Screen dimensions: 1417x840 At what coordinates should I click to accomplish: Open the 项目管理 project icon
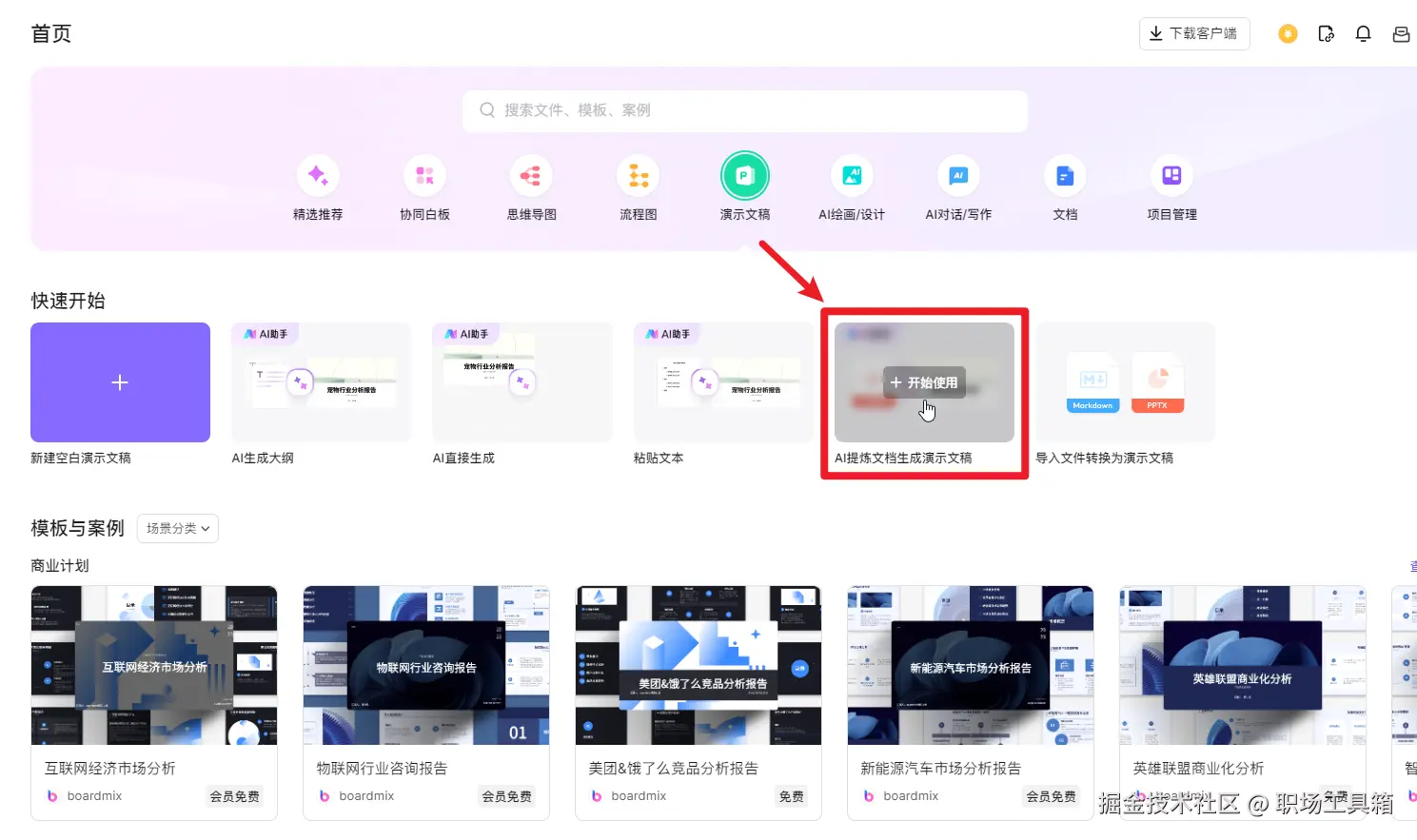click(1171, 176)
